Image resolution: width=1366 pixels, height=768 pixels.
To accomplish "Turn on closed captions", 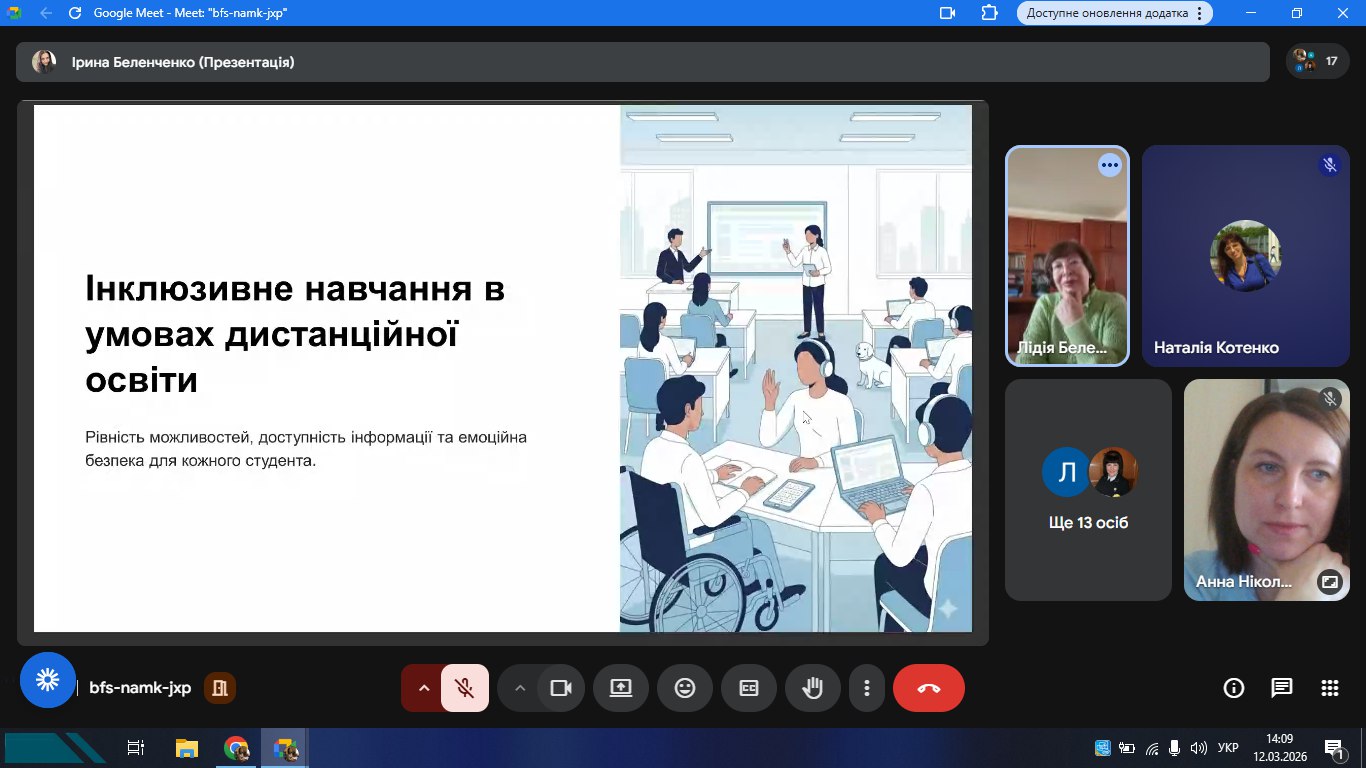I will tap(749, 688).
